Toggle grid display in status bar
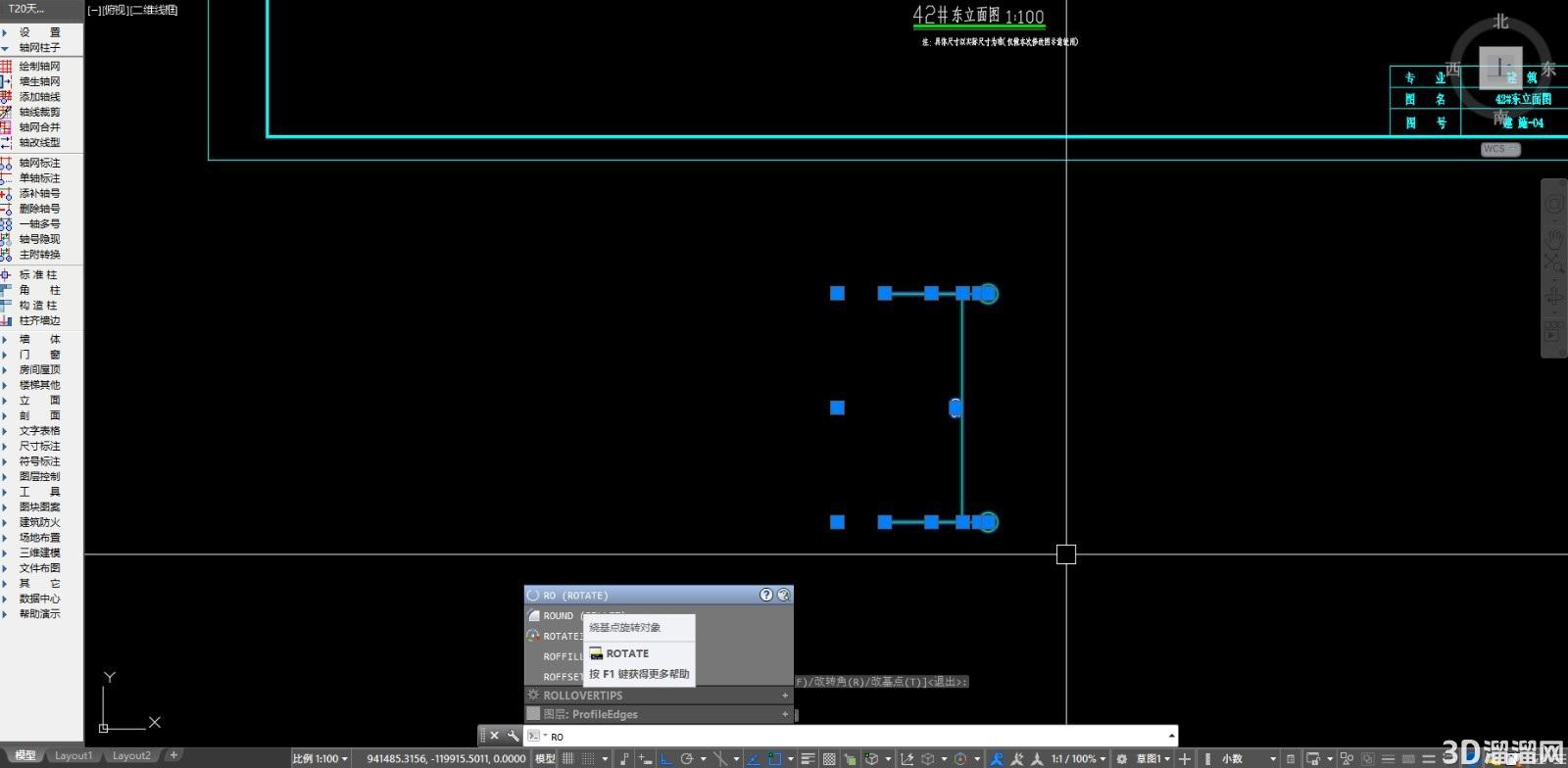Image resolution: width=1568 pixels, height=768 pixels. (x=568, y=758)
